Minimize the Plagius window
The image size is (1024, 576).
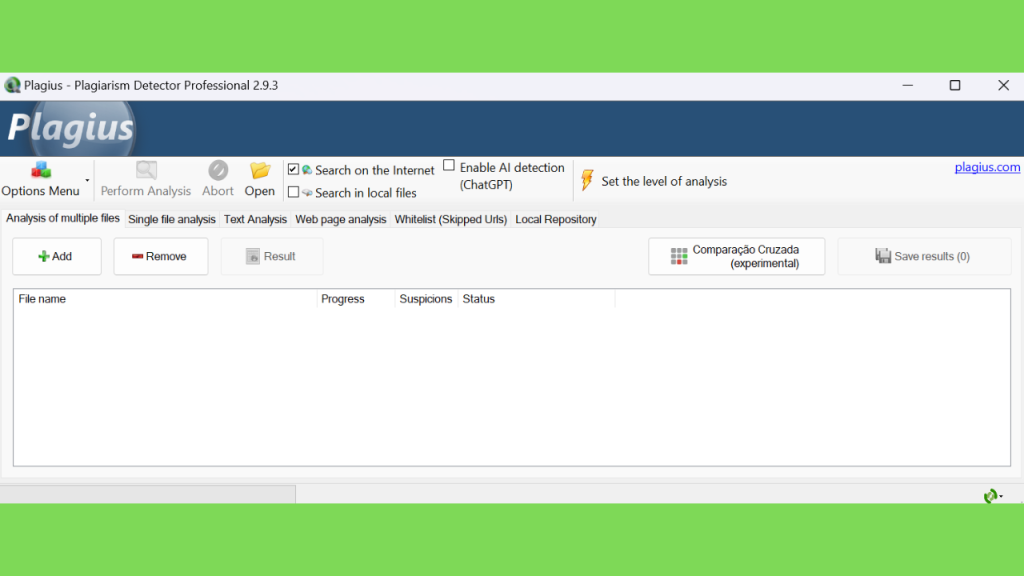(908, 86)
